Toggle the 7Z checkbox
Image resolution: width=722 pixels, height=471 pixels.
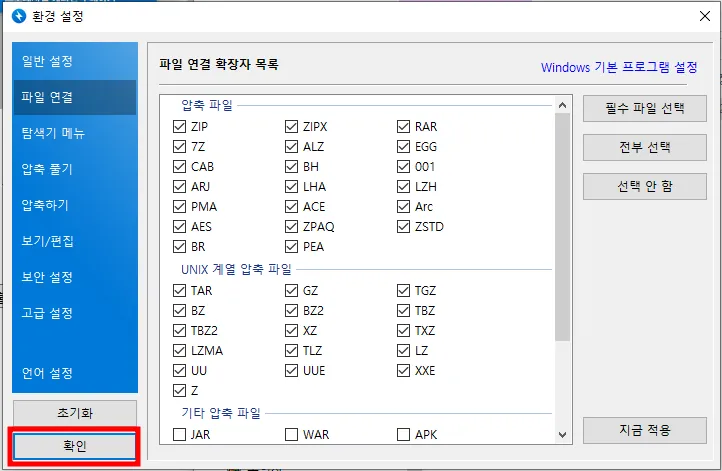(x=179, y=146)
